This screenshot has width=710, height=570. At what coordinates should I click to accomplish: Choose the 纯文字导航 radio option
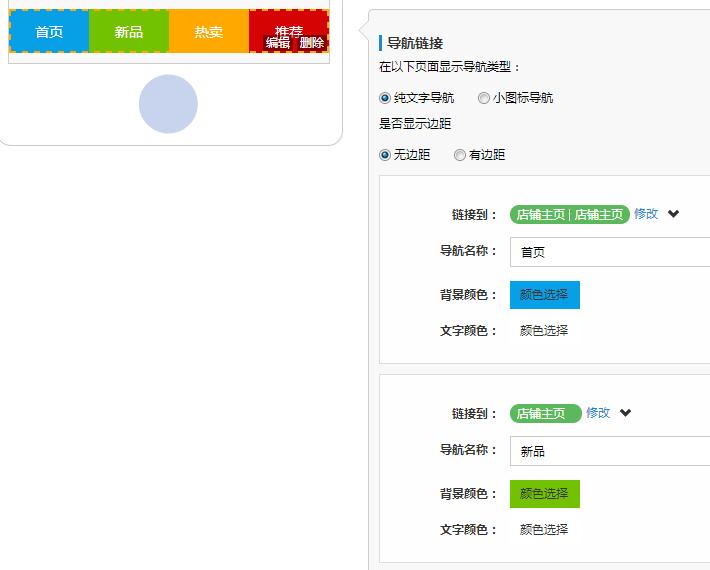[x=385, y=98]
